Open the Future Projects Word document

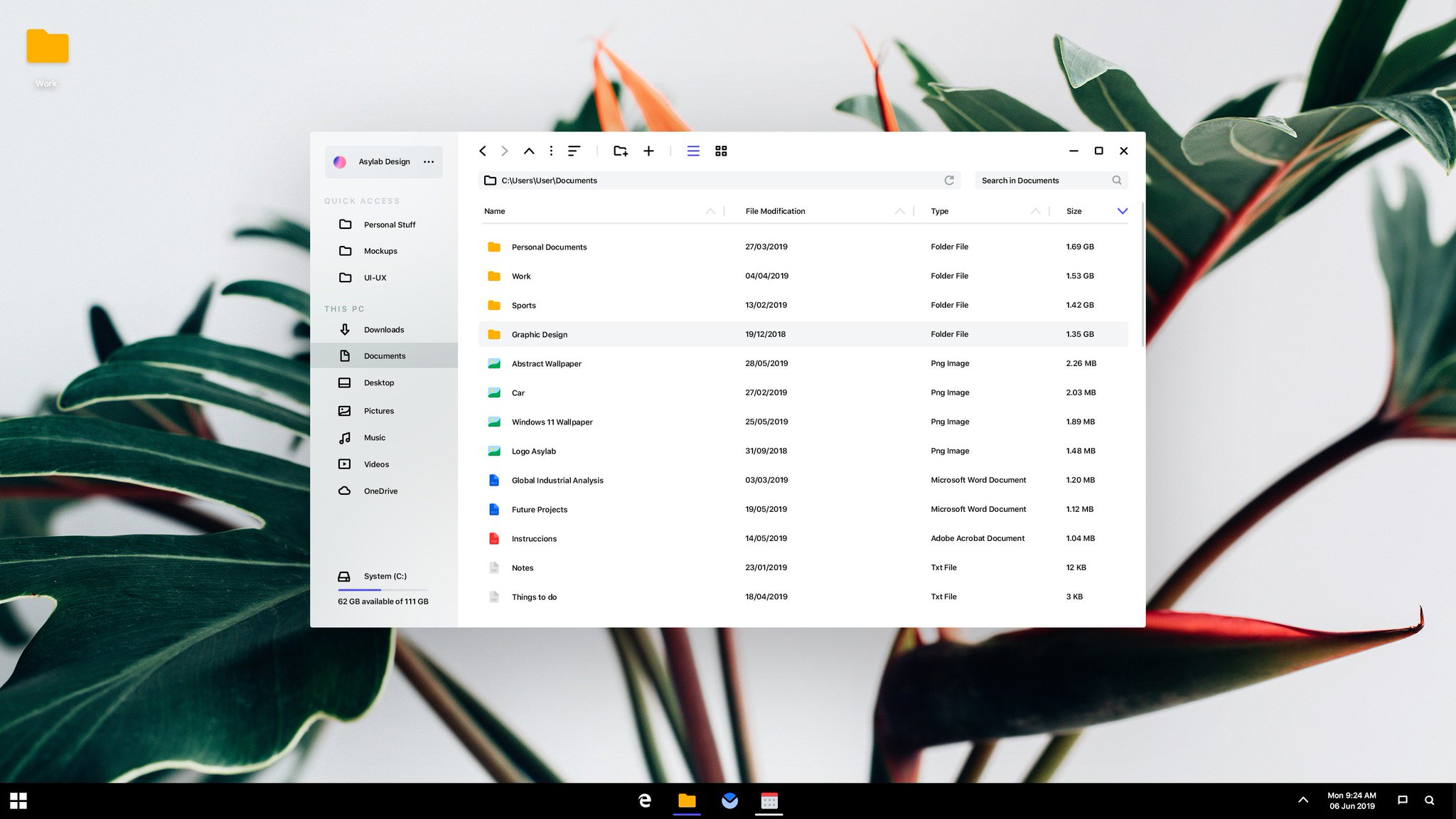pos(539,510)
